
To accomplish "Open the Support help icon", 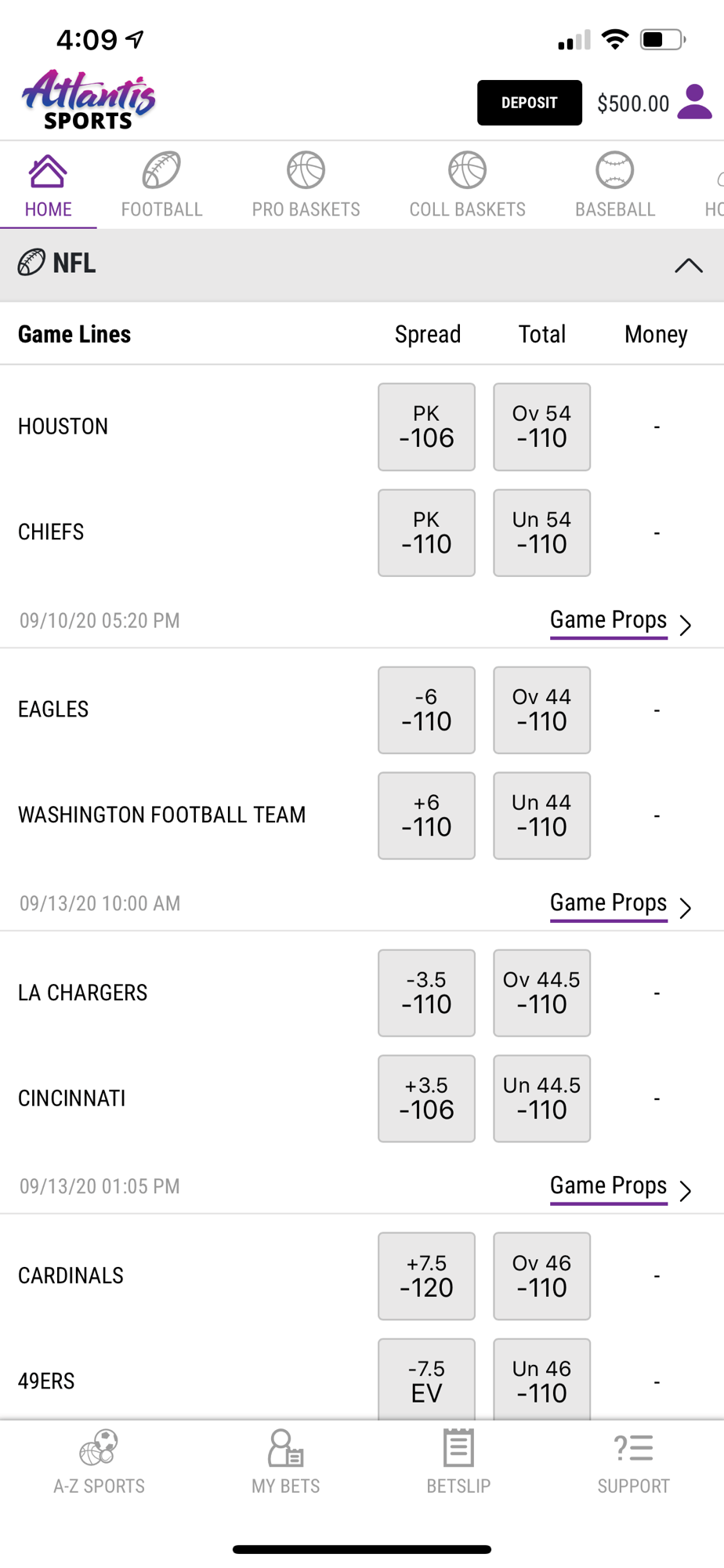I will click(x=633, y=1447).
